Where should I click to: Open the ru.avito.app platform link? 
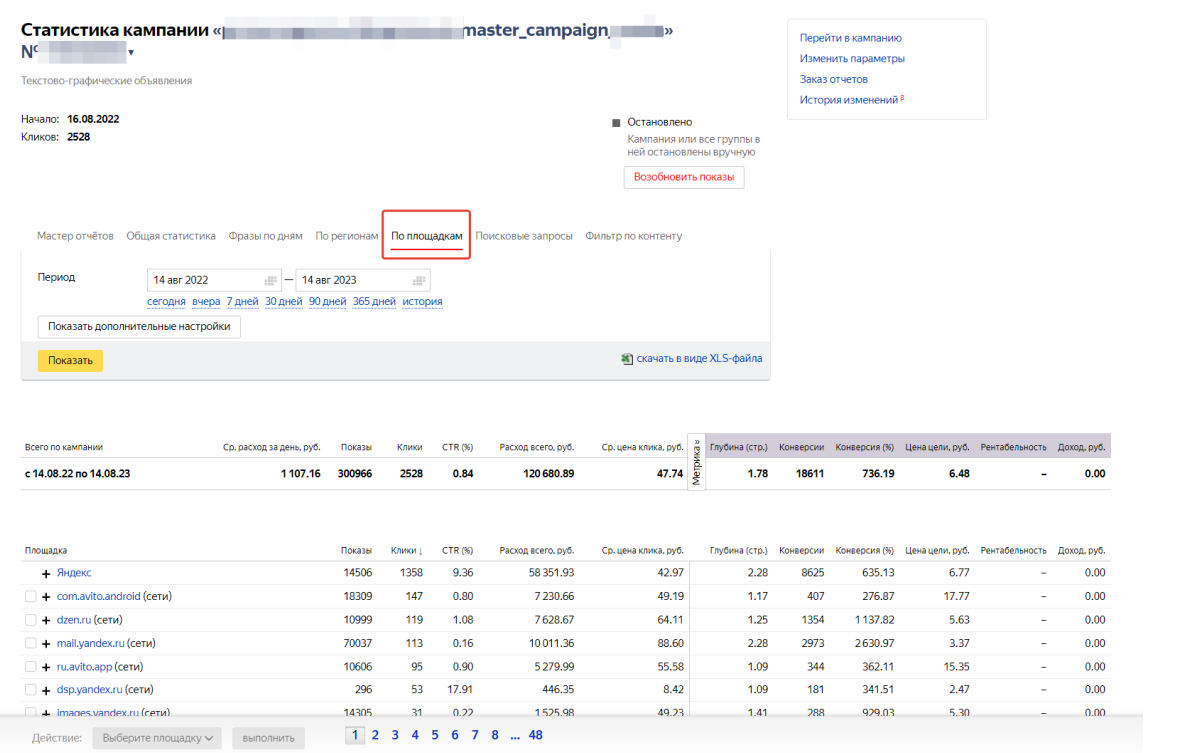point(85,666)
